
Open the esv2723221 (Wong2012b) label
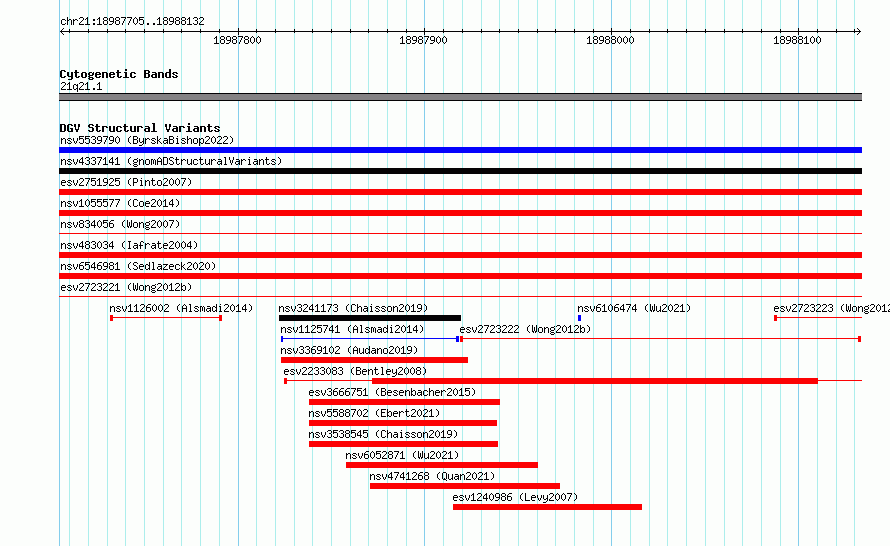126,287
